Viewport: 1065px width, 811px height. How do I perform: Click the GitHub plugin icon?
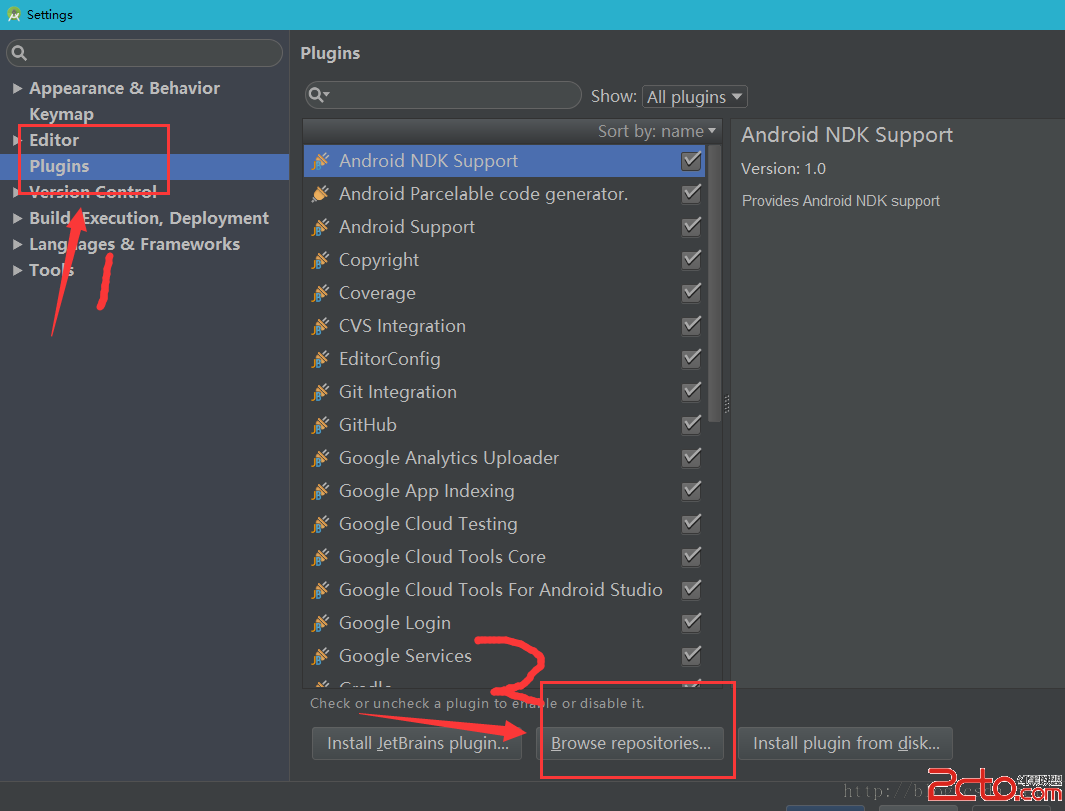tap(320, 425)
